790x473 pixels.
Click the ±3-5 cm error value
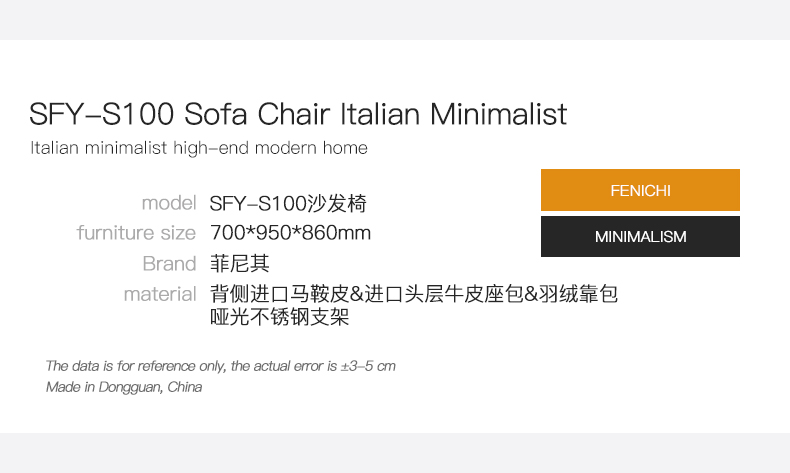(x=368, y=366)
